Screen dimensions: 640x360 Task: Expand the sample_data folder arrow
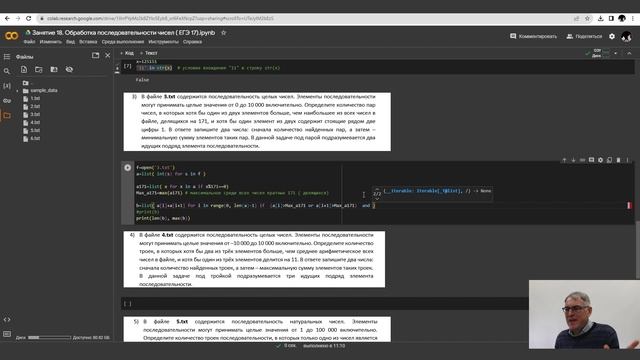click(x=18, y=91)
